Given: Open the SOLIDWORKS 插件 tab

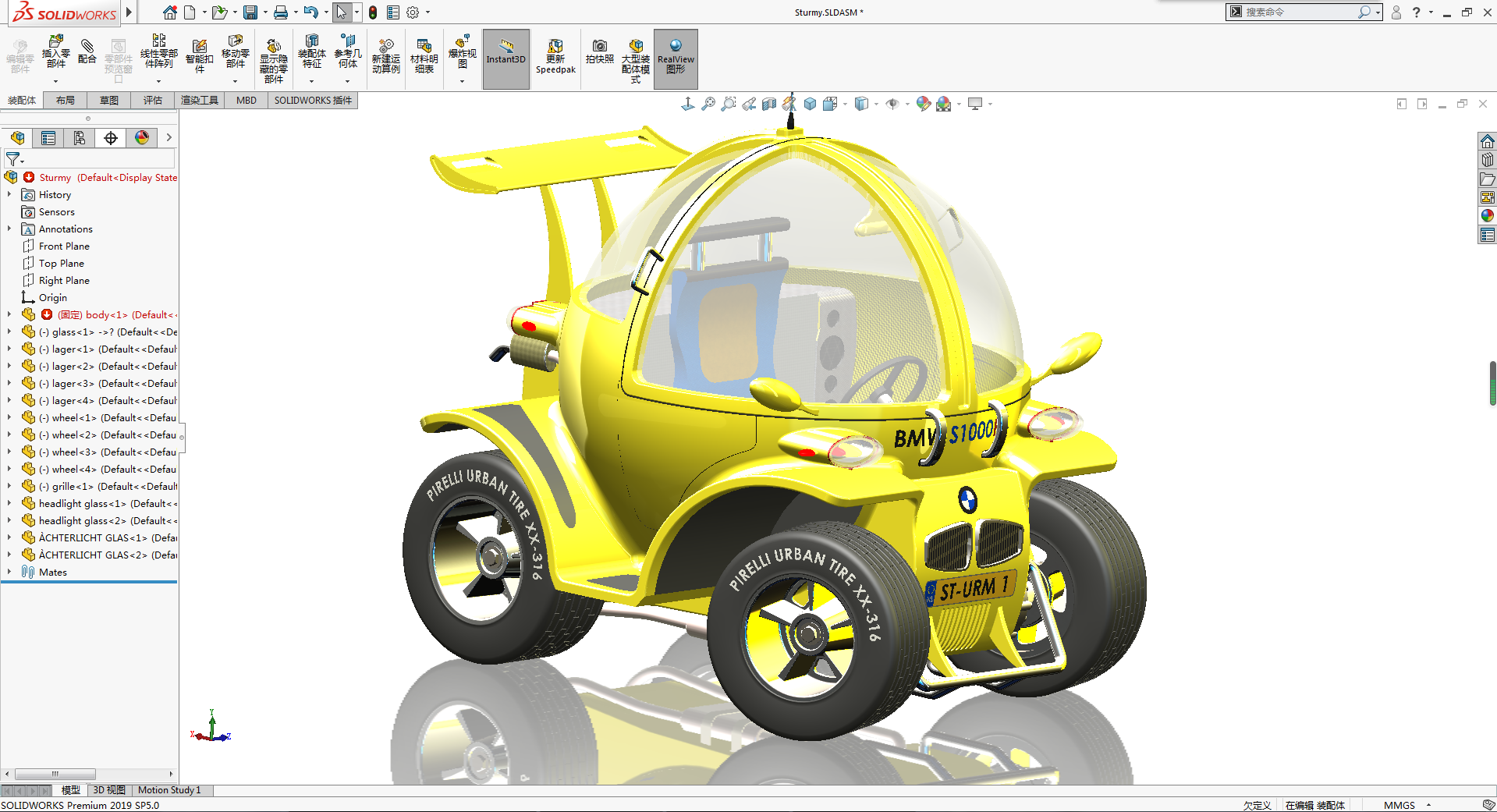Looking at the screenshot, I should coord(313,100).
